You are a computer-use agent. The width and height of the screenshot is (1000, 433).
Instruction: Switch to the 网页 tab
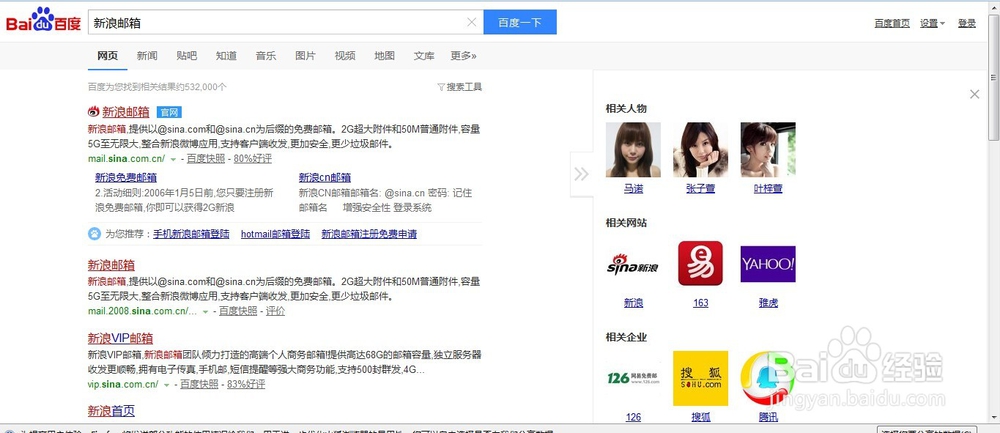(x=108, y=56)
